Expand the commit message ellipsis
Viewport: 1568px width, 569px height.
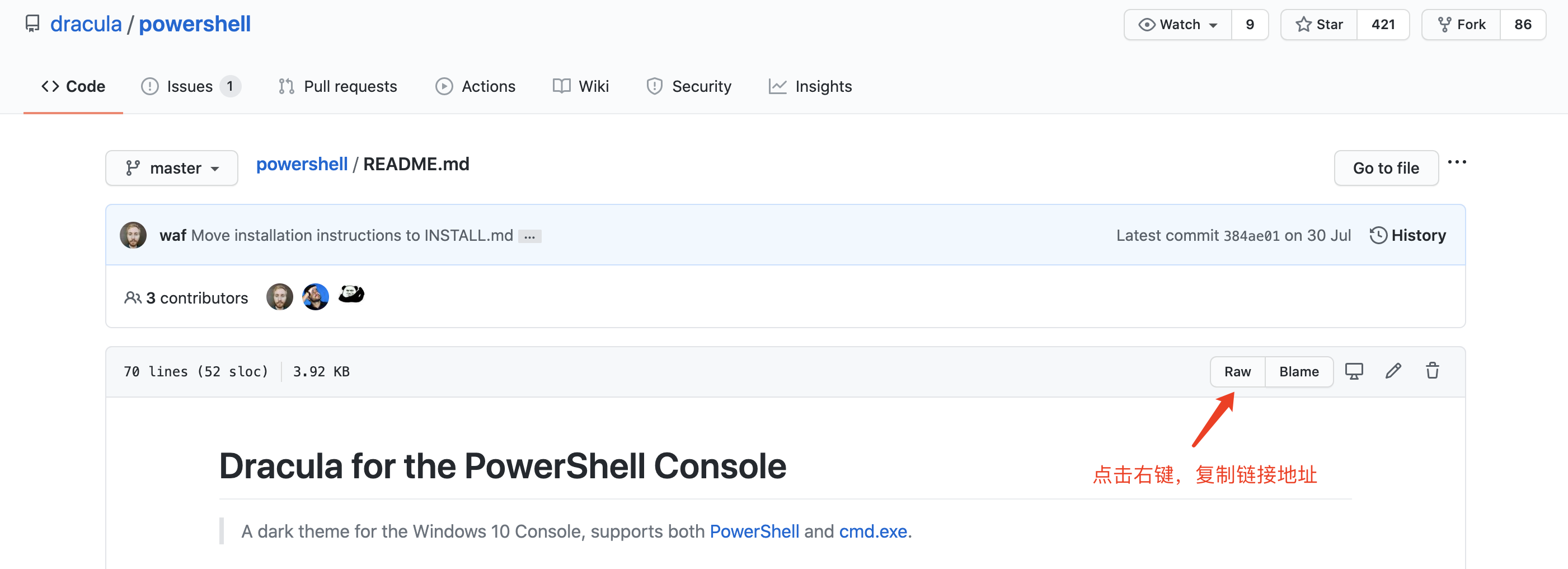[x=529, y=236]
